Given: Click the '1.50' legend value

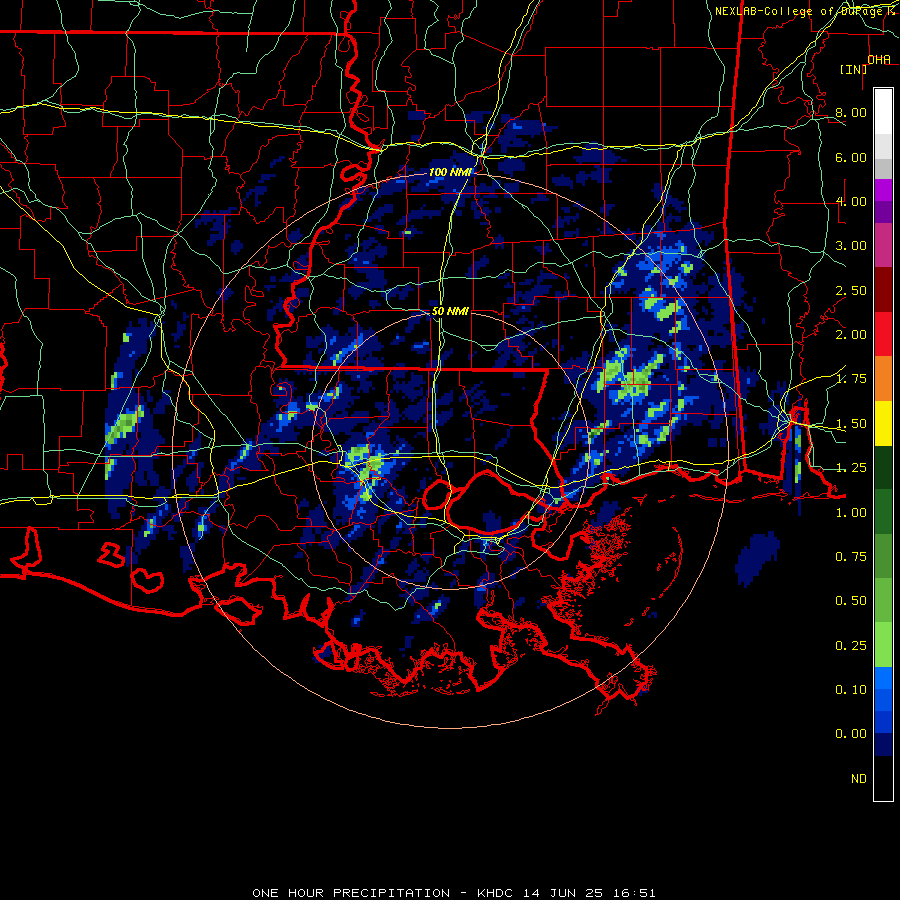Looking at the screenshot, I should click(851, 424).
